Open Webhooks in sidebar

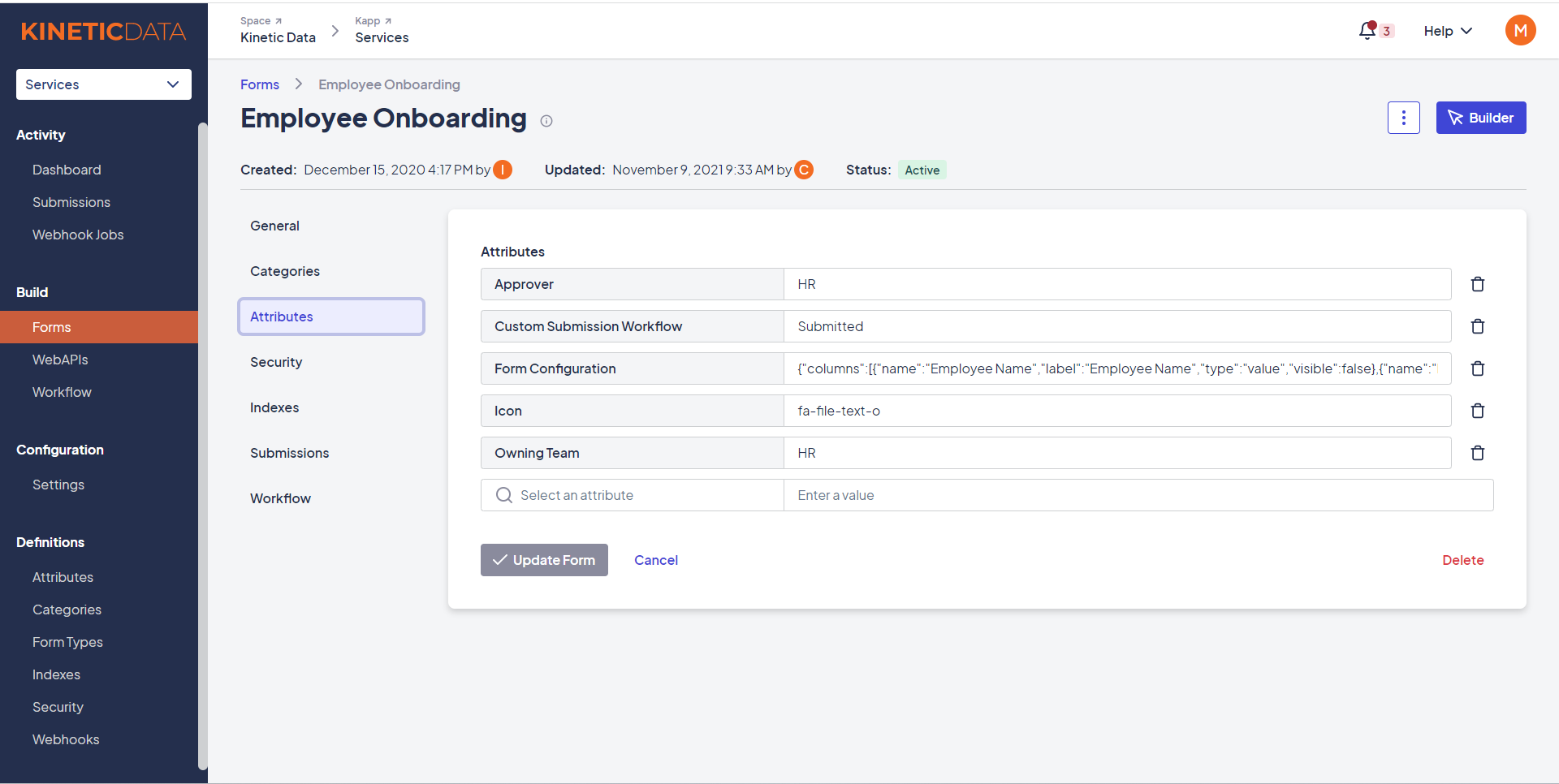[66, 739]
